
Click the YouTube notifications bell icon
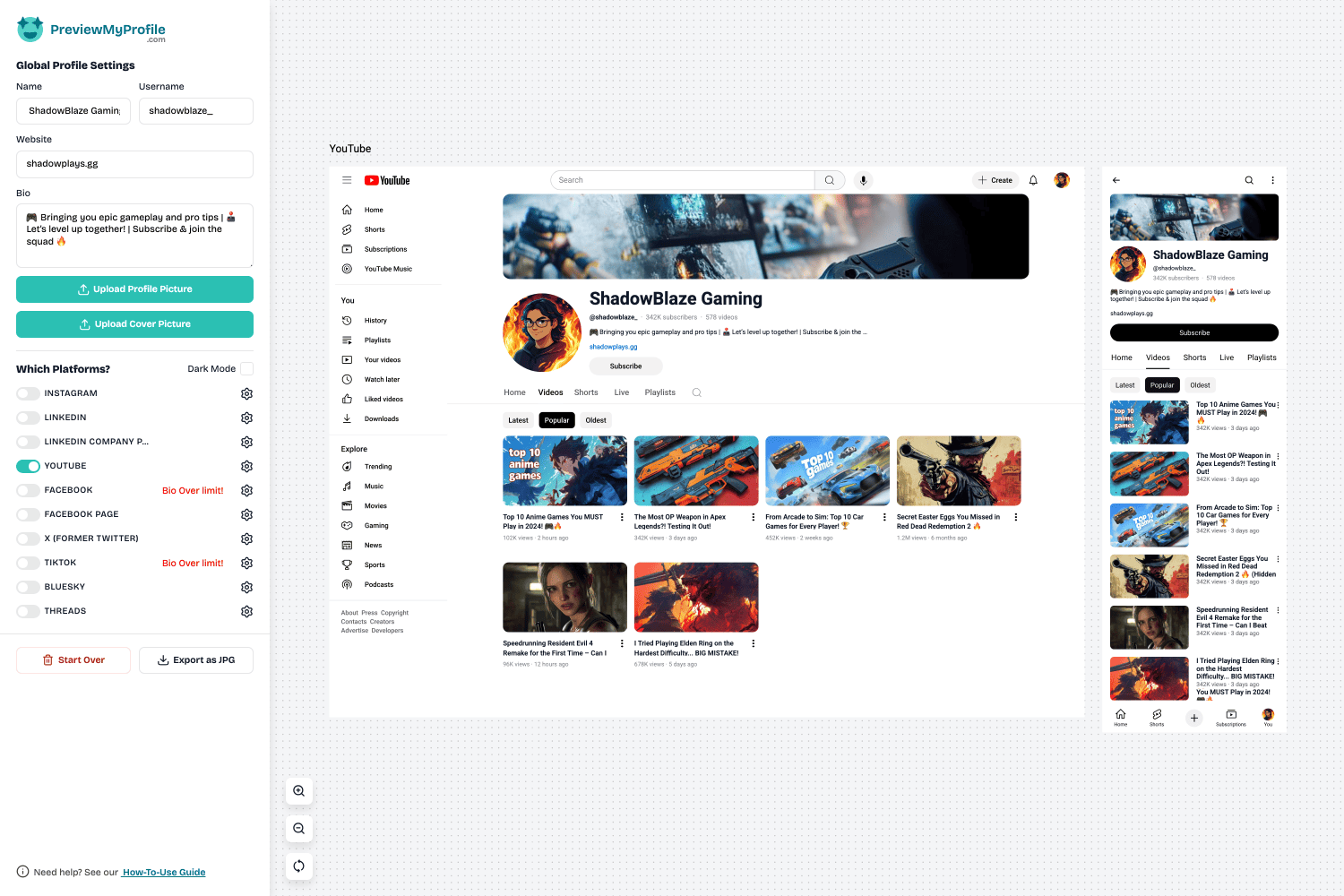click(x=1033, y=180)
